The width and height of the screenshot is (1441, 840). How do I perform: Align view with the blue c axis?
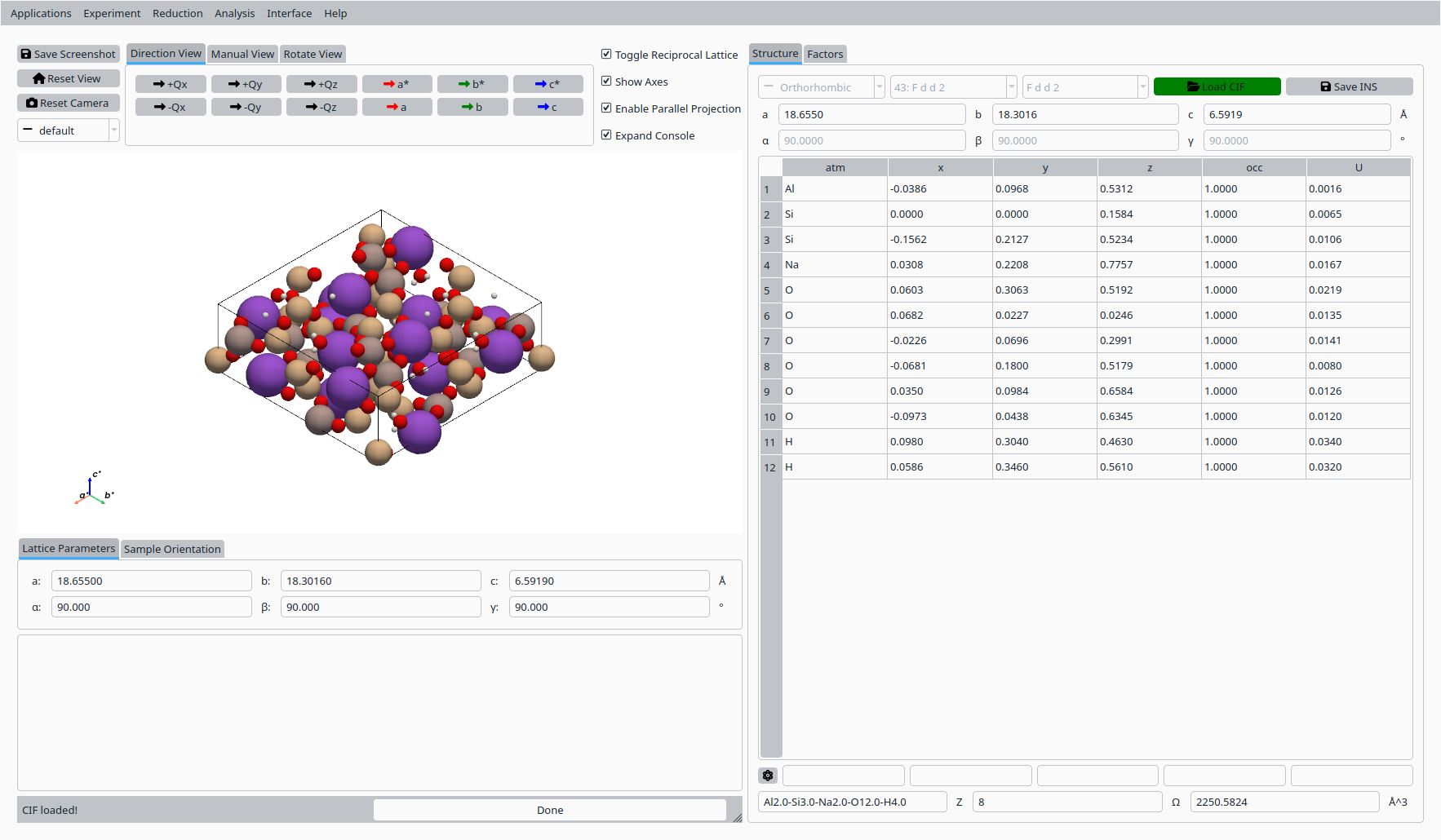tap(548, 106)
